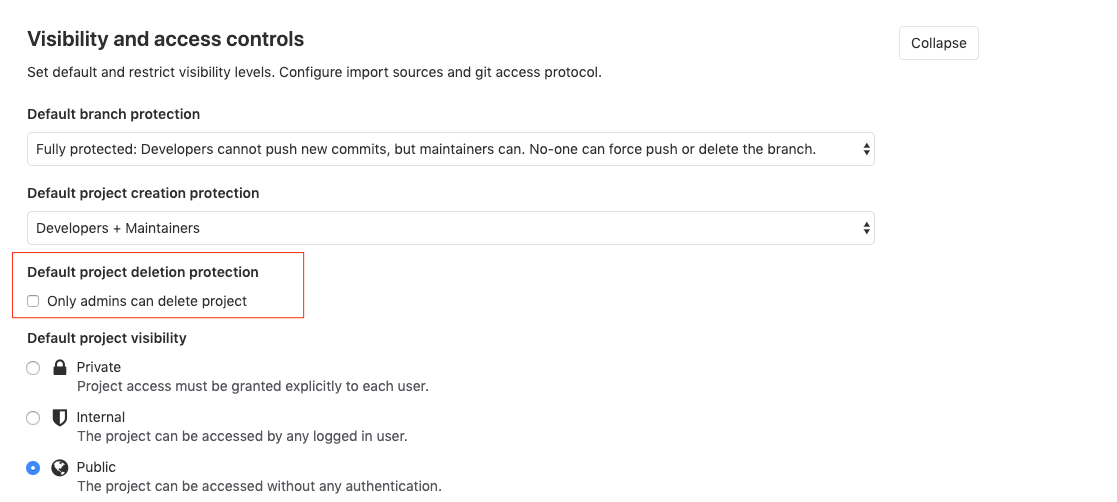1117x502 pixels.
Task: Click the Visibility and access controls heading
Action: click(165, 40)
